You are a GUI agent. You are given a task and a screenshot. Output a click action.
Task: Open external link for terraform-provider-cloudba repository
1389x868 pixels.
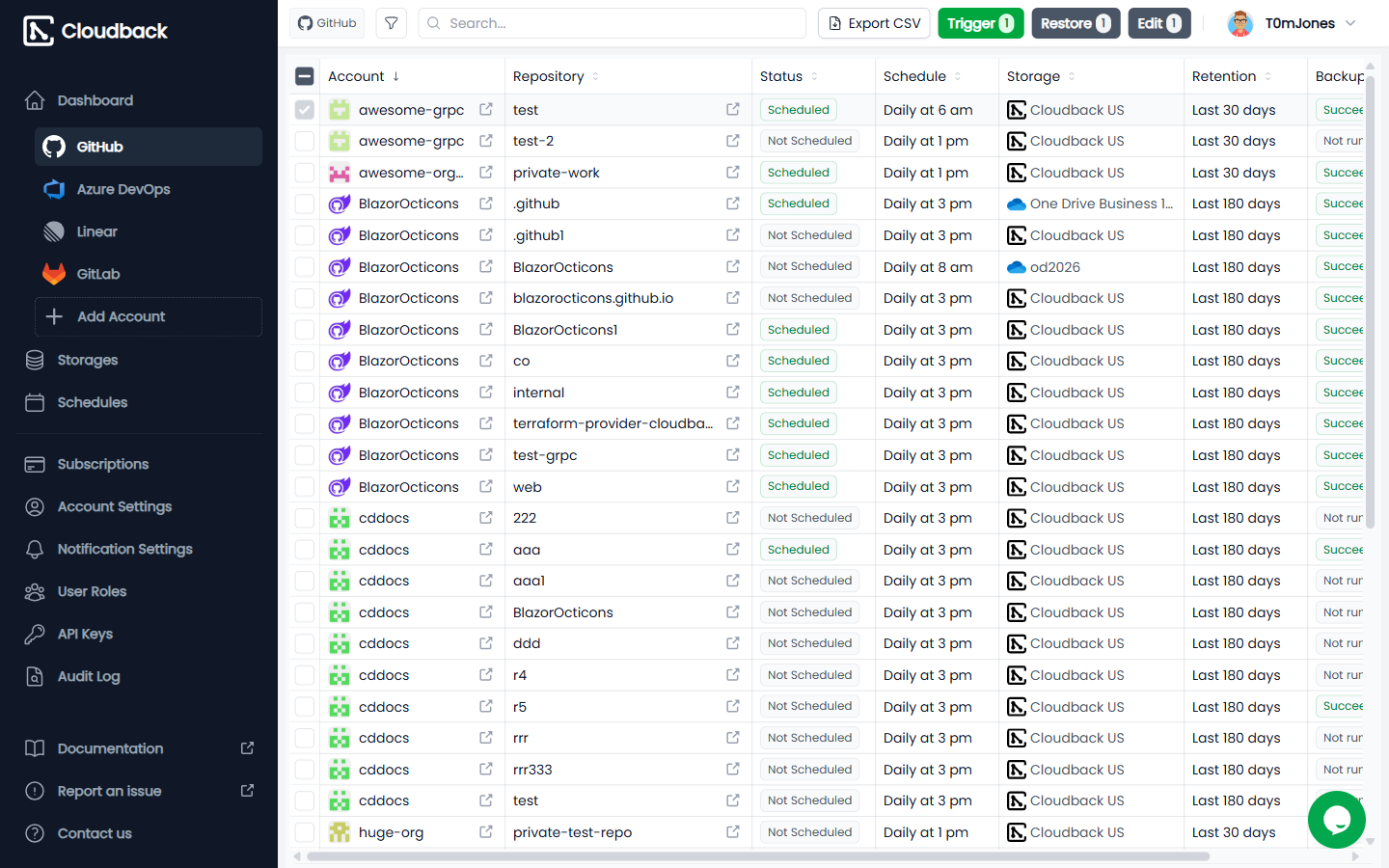[x=733, y=423]
